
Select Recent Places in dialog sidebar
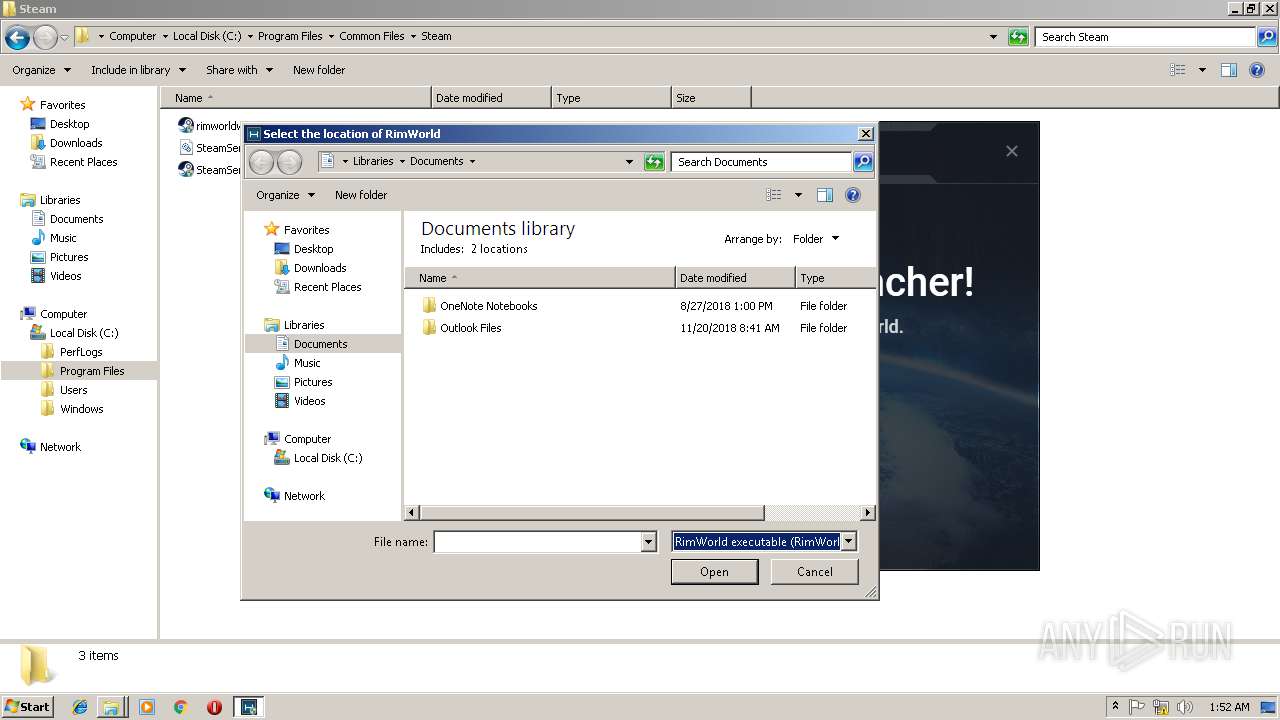pyautogui.click(x=327, y=287)
